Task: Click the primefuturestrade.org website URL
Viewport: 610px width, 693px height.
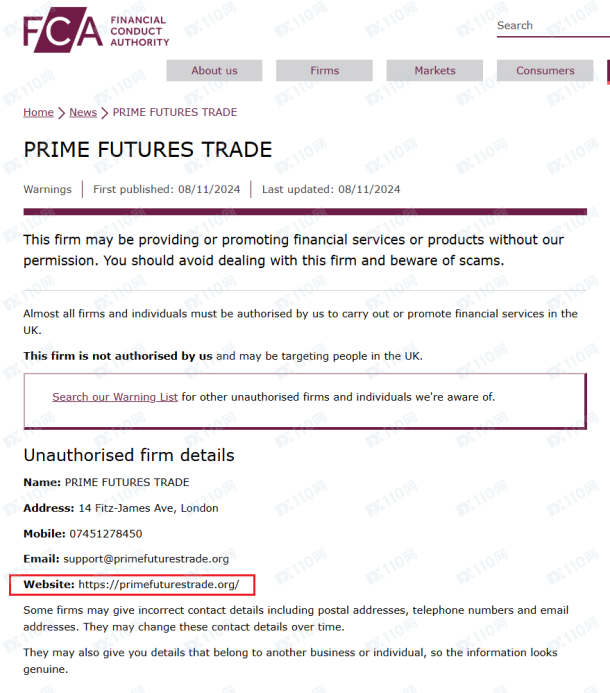Action: coord(159,584)
